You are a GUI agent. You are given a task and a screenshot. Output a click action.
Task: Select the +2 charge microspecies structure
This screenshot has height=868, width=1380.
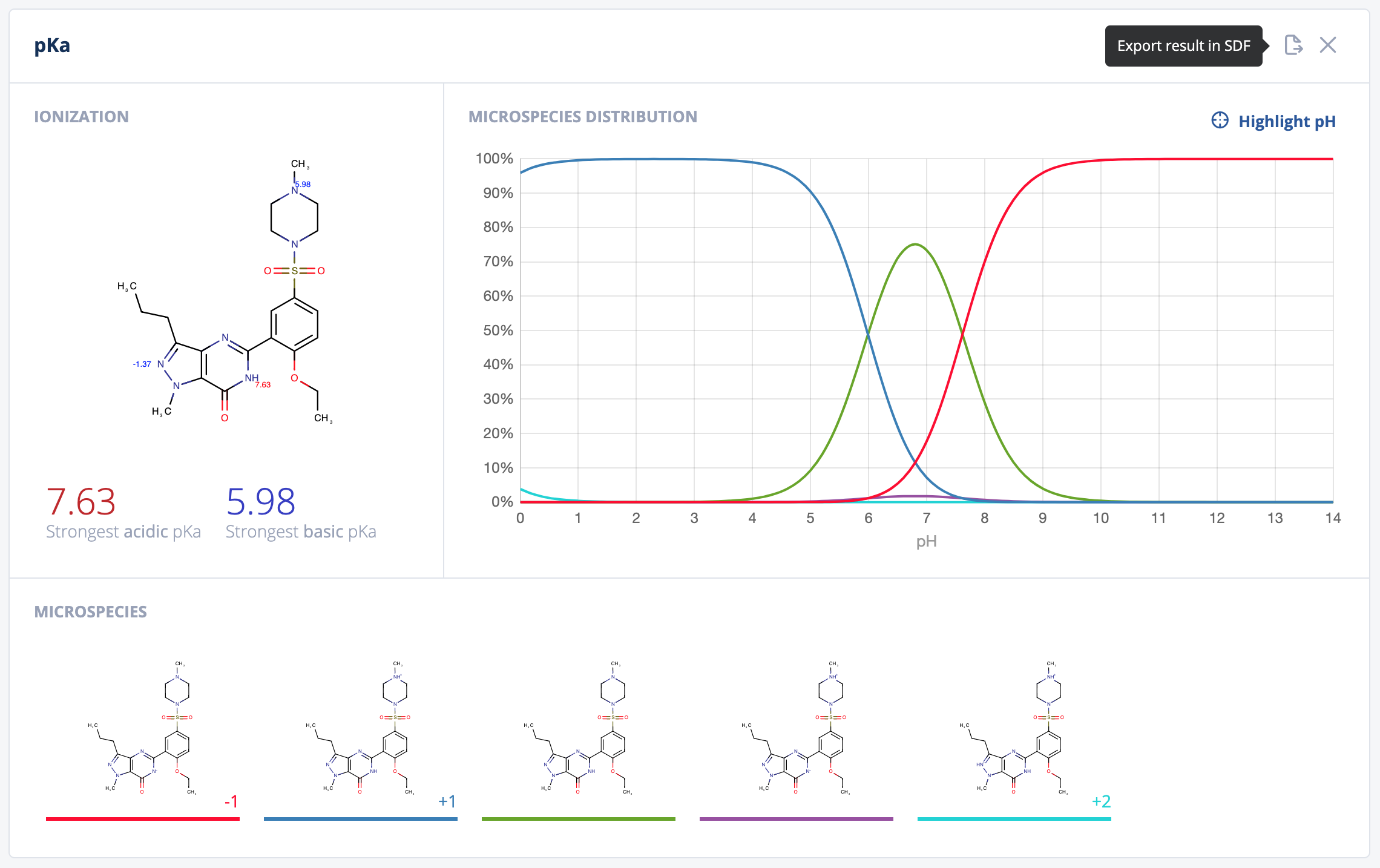click(1014, 728)
